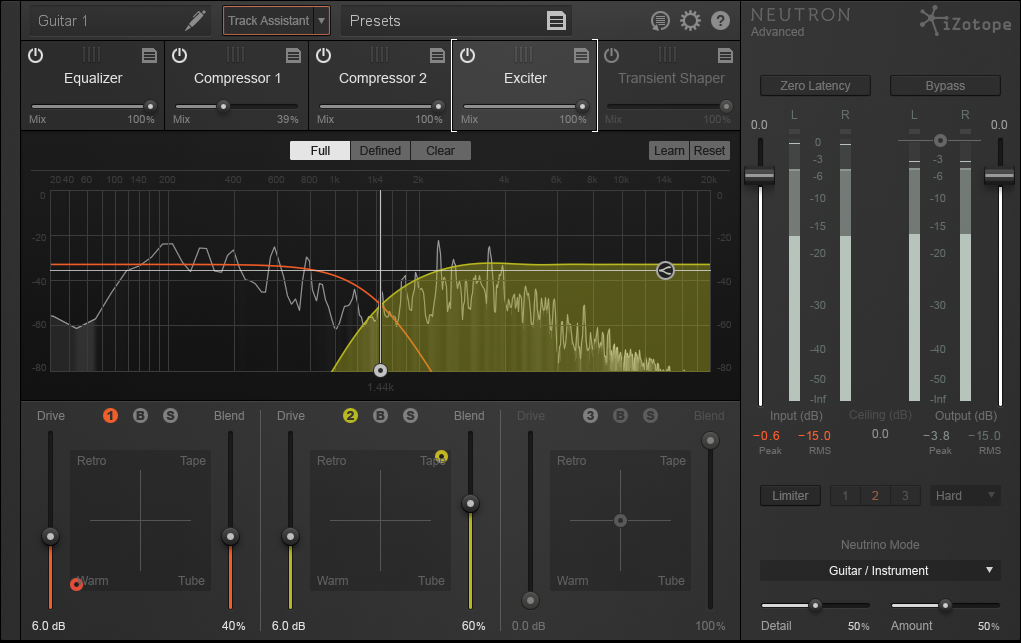Solo band 2 with S button
The width and height of the screenshot is (1021, 643).
[x=410, y=416]
